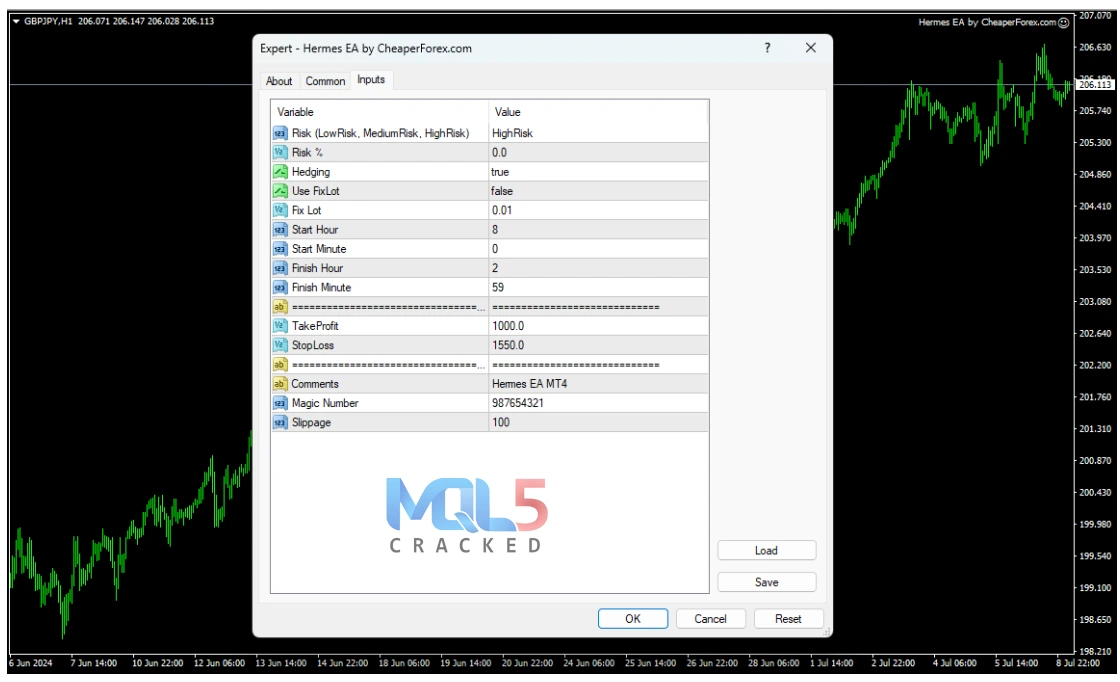Click the Comments variable name
The width and height of the screenshot is (1120, 682).
315,384
